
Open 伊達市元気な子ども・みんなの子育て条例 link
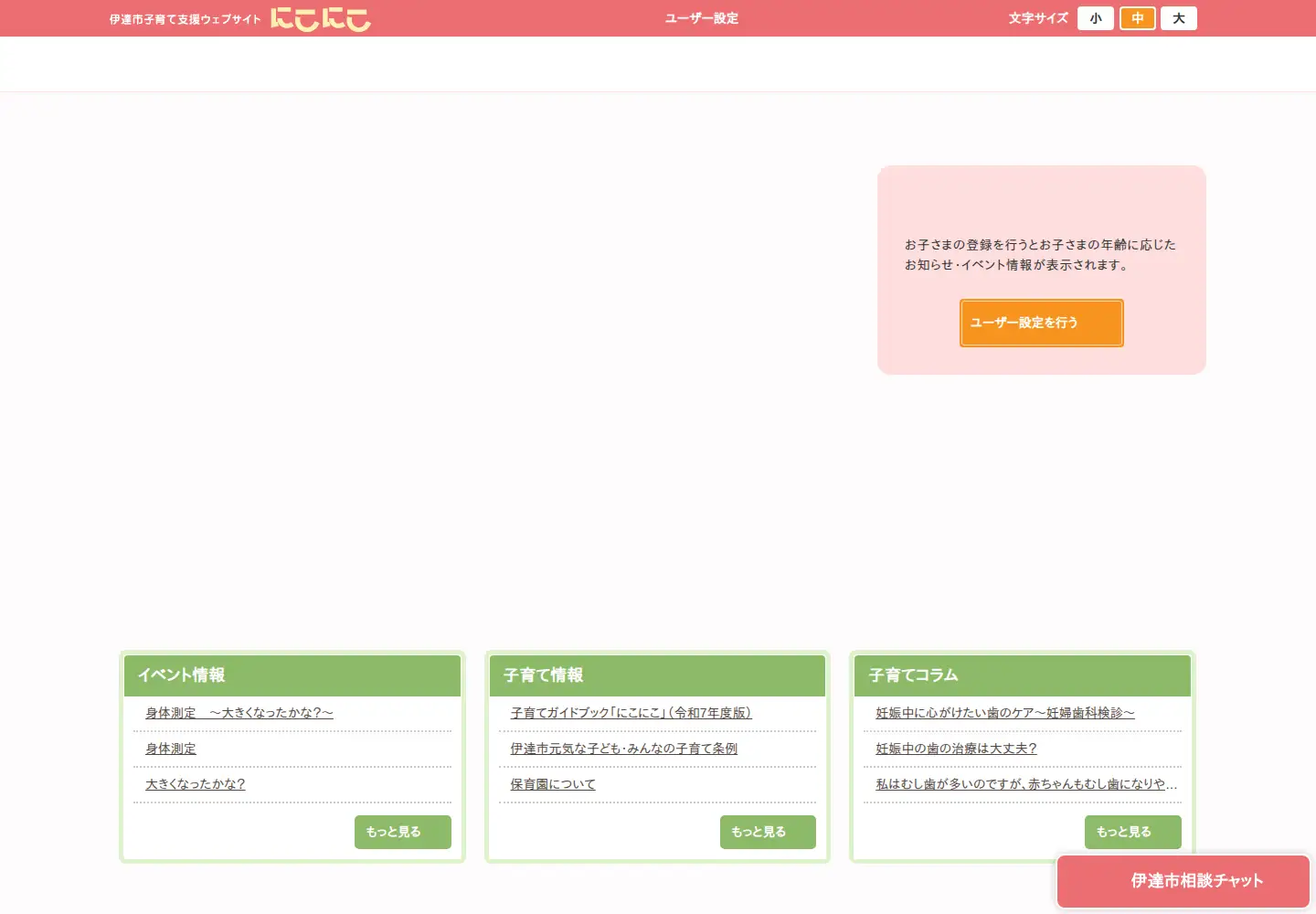(x=624, y=749)
